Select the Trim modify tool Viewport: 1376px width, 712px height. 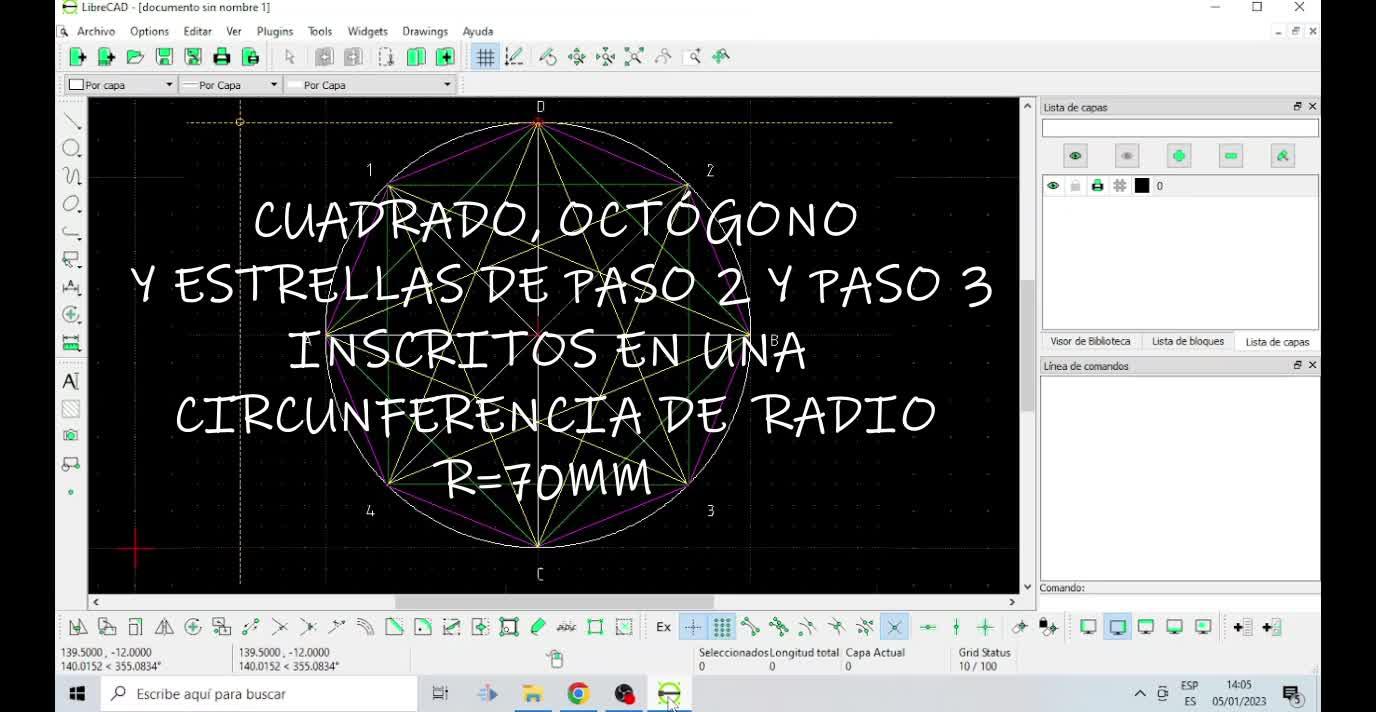pos(279,627)
